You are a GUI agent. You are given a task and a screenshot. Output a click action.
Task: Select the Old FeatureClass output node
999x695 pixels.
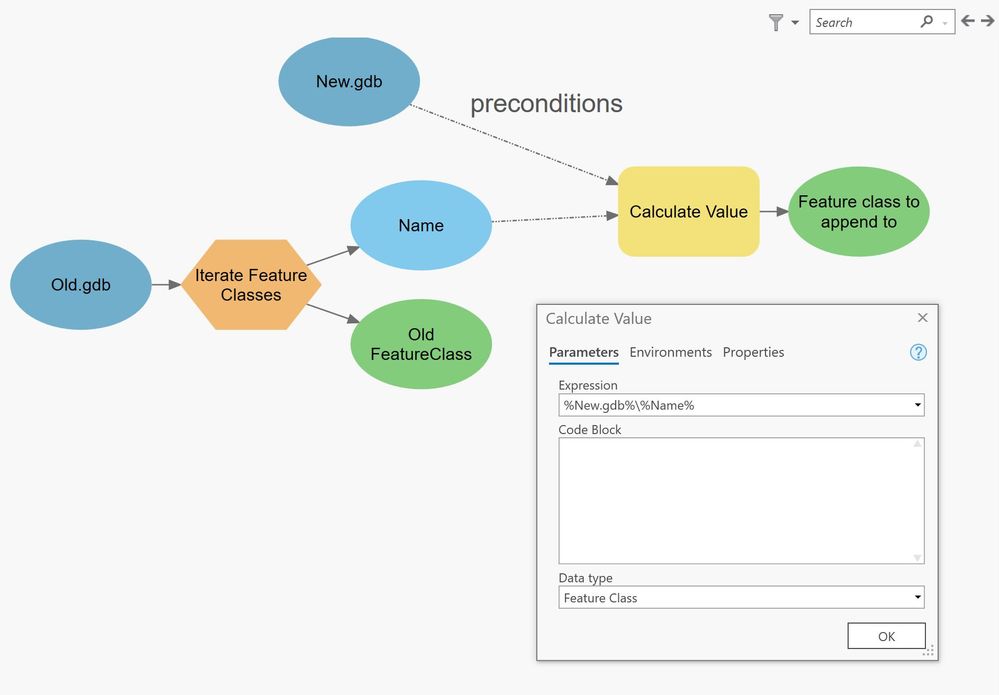click(x=421, y=344)
